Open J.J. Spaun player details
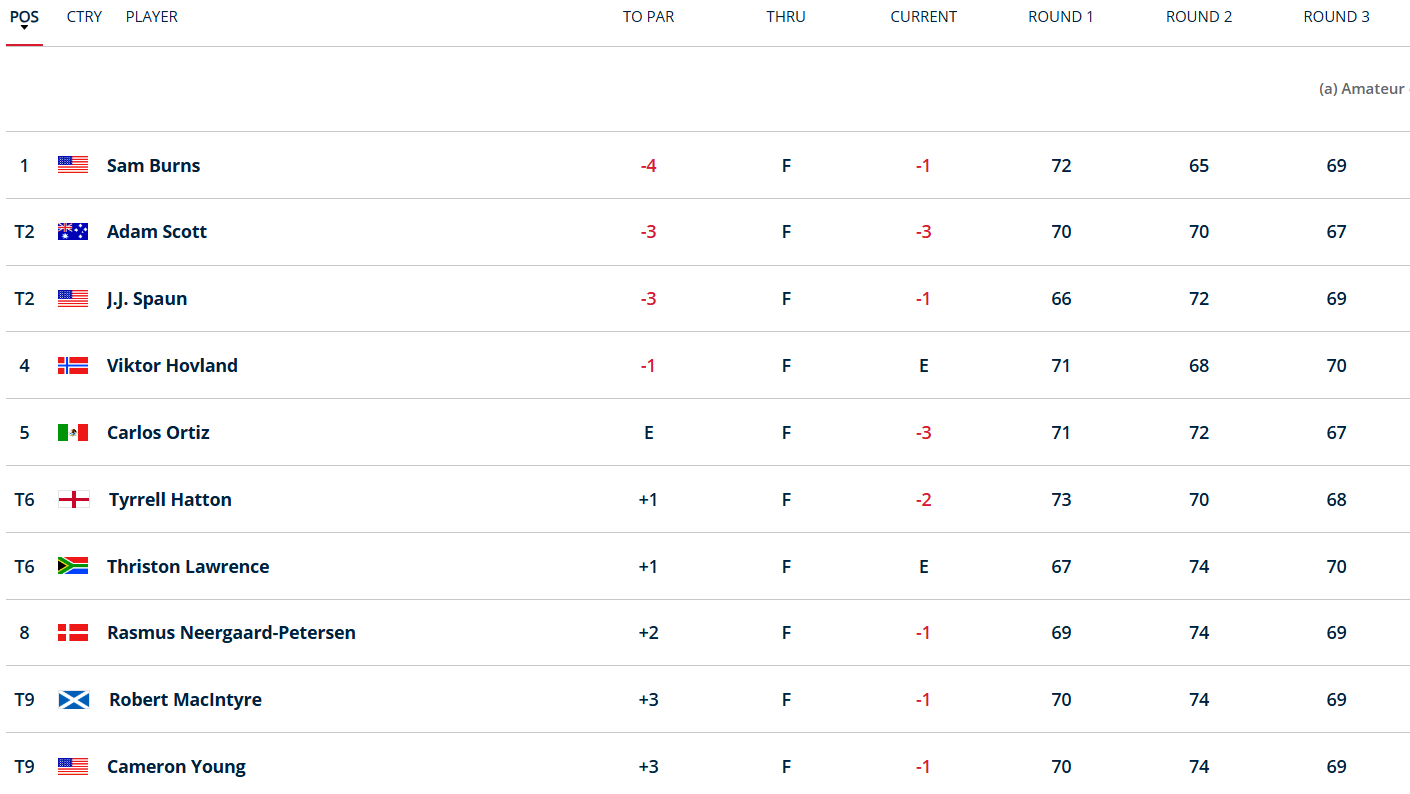The height and width of the screenshot is (794, 1410). click(147, 299)
